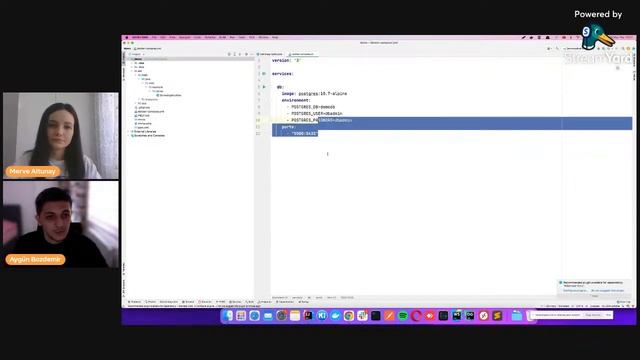Open the File menu

coord(154,38)
